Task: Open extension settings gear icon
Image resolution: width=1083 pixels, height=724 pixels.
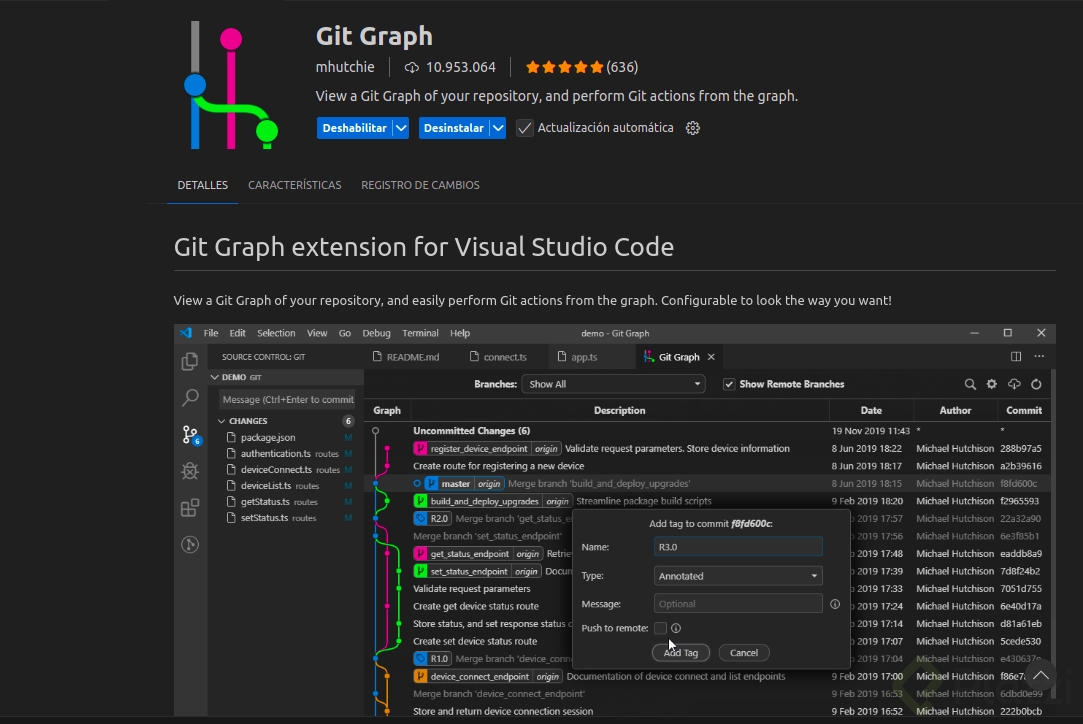Action: (x=693, y=128)
